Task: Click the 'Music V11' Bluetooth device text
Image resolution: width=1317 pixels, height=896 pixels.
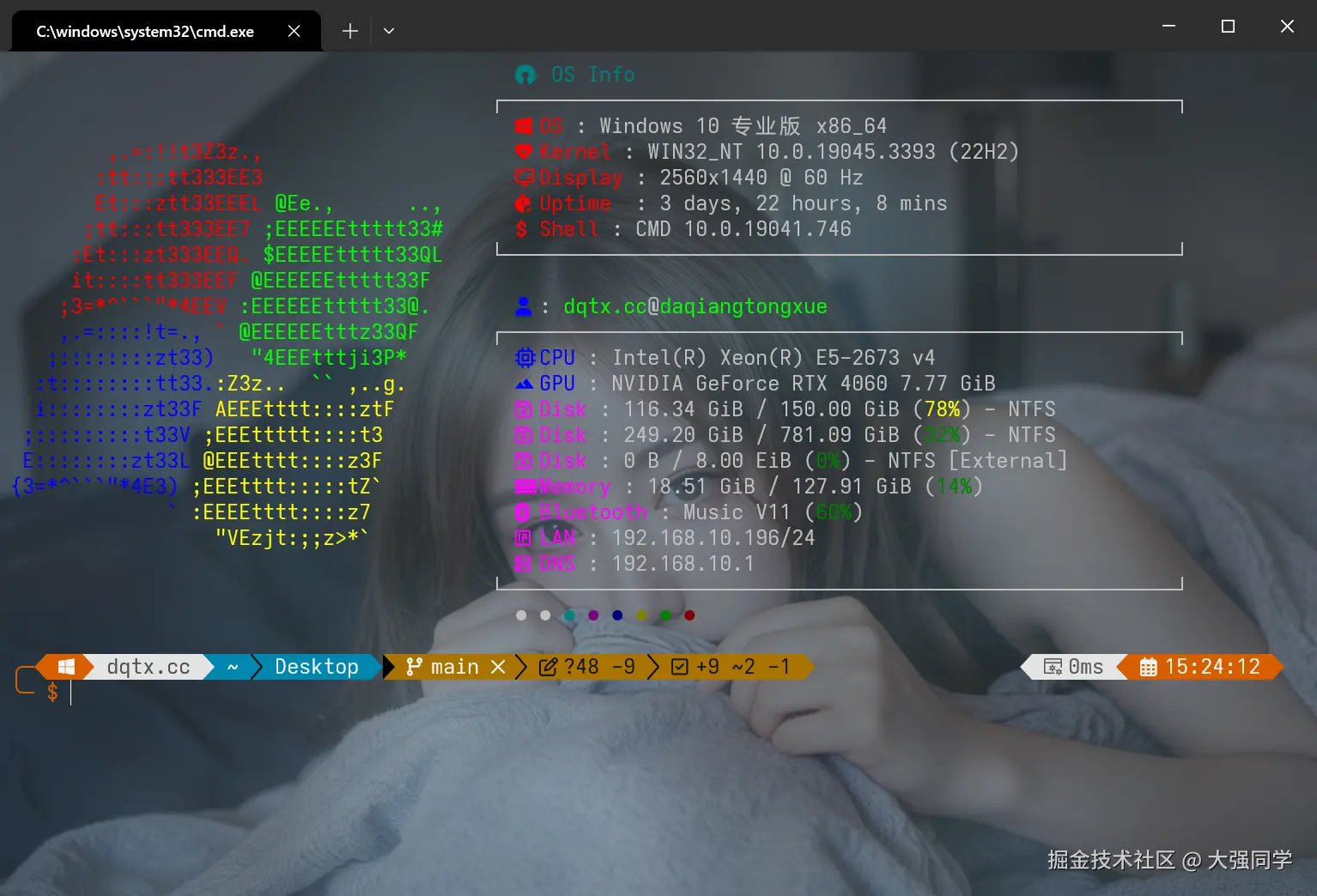Action: tap(737, 512)
